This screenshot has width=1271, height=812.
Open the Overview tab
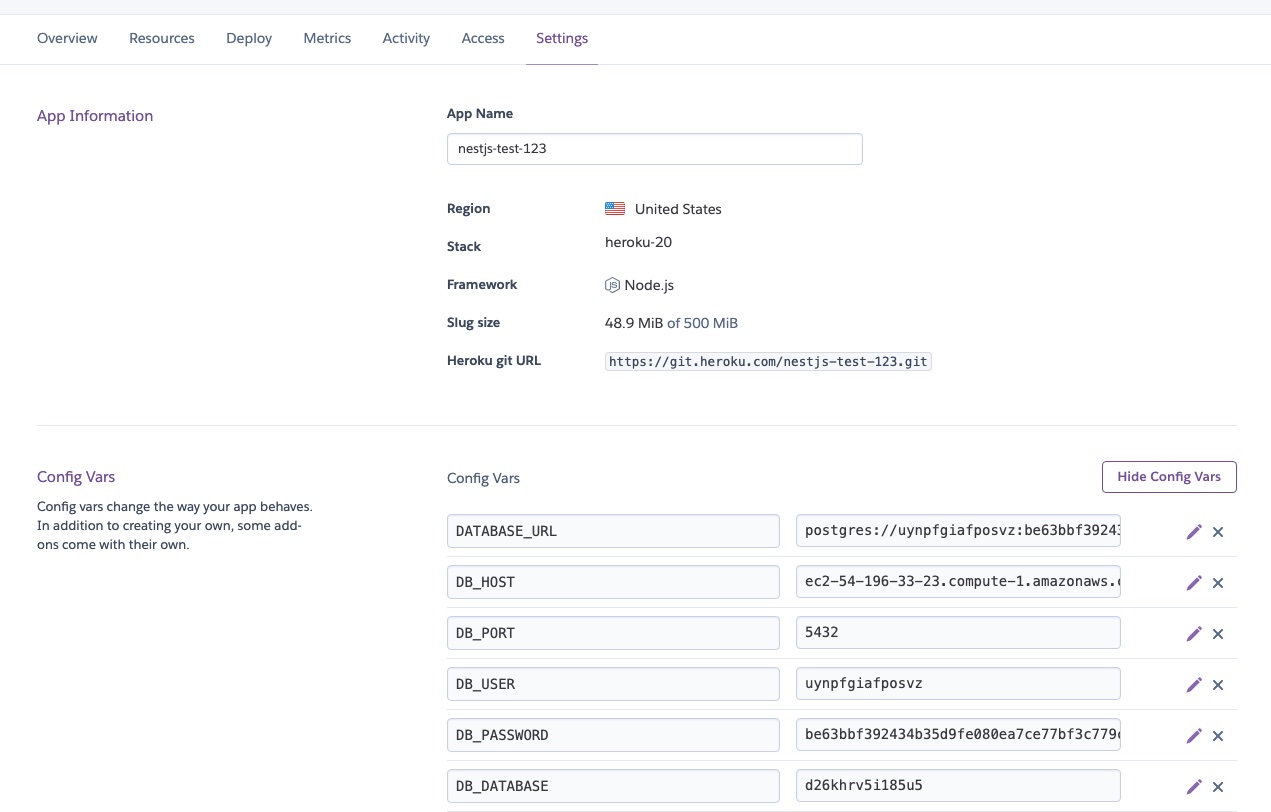67,38
